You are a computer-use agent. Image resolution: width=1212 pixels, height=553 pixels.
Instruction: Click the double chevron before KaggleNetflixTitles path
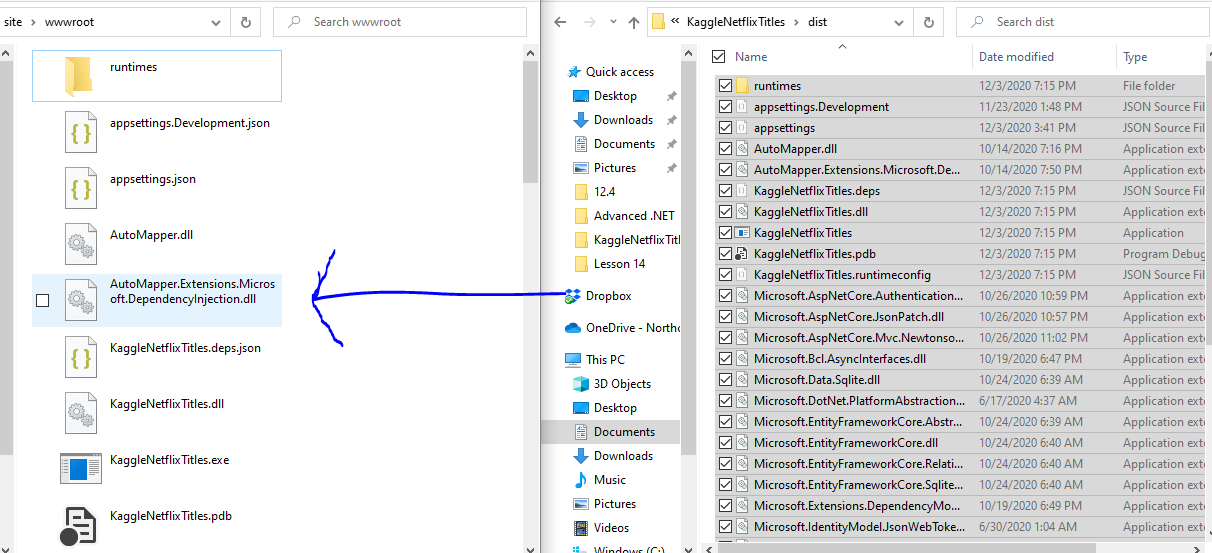[676, 22]
